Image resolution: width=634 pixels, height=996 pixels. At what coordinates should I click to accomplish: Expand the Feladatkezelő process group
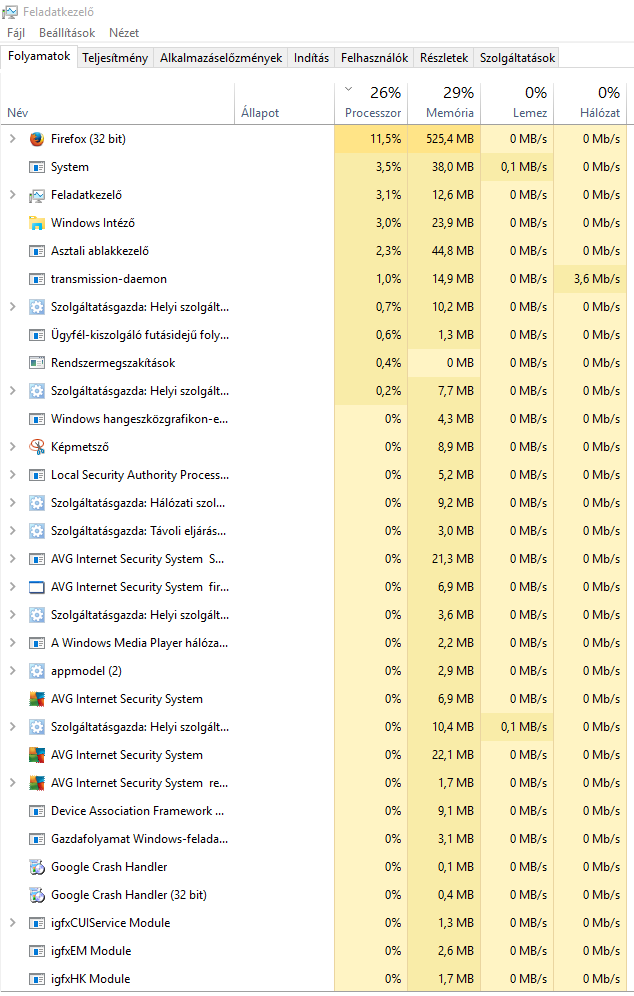coord(12,195)
